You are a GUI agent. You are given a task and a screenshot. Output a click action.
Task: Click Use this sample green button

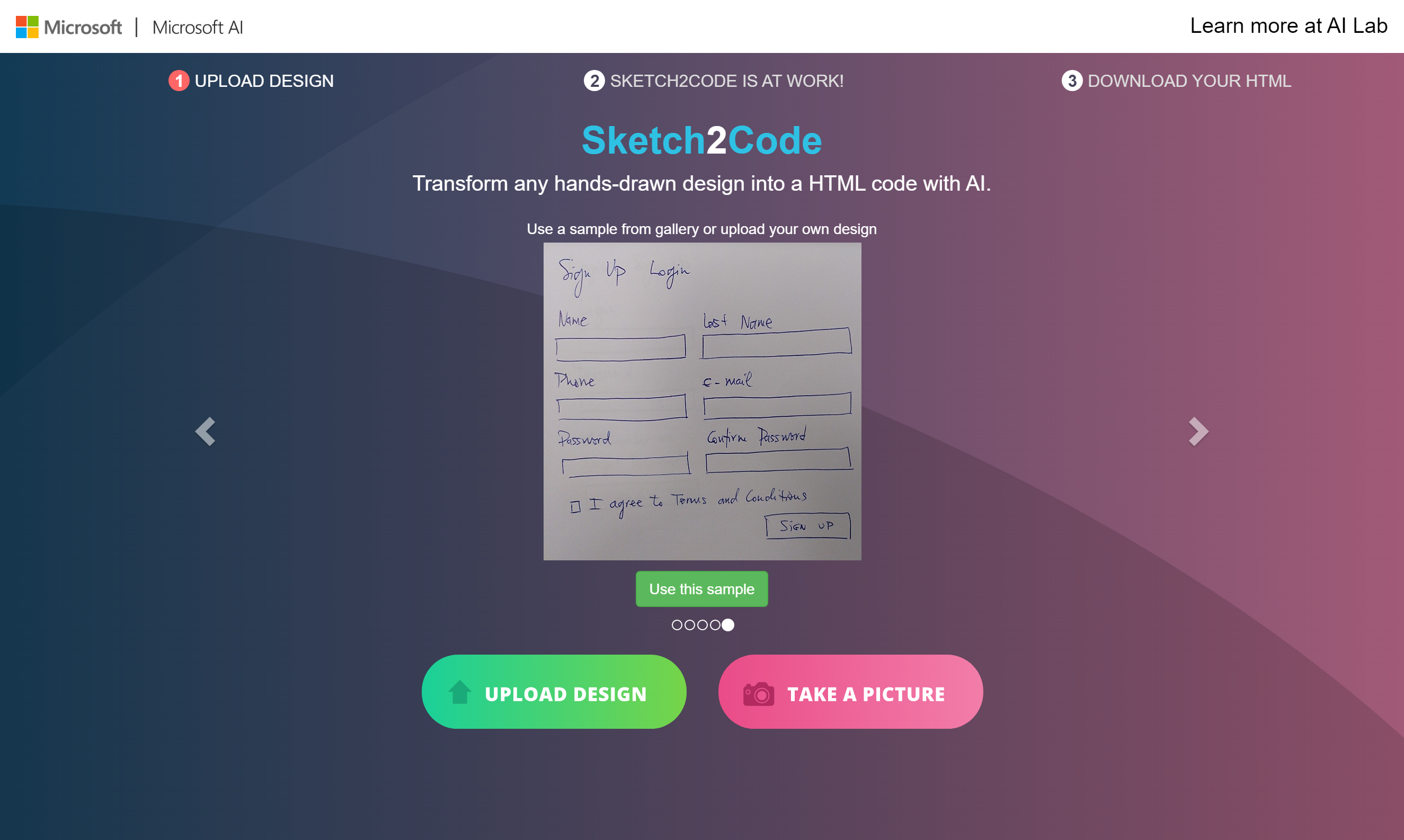pyautogui.click(x=702, y=588)
